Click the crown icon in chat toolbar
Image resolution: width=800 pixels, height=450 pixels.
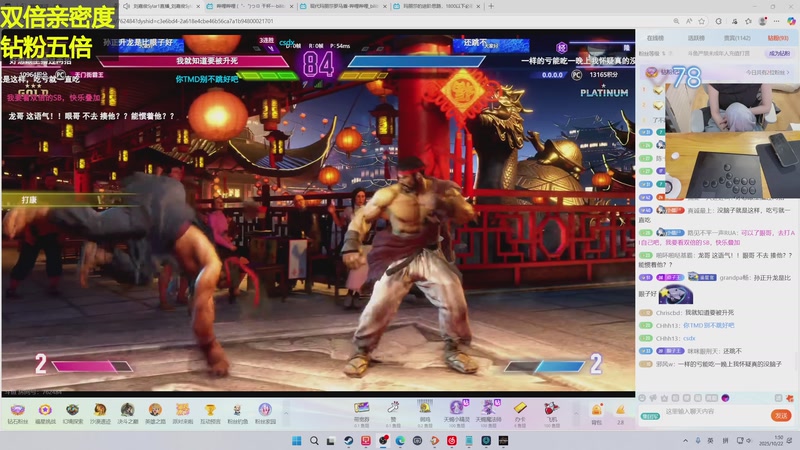coord(664,398)
